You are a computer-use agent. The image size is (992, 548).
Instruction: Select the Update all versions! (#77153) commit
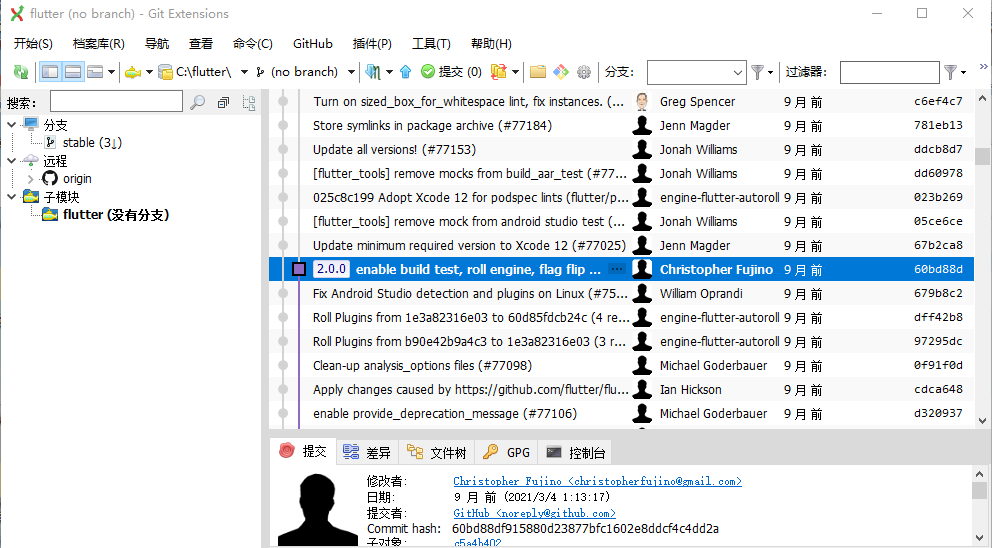click(x=394, y=149)
